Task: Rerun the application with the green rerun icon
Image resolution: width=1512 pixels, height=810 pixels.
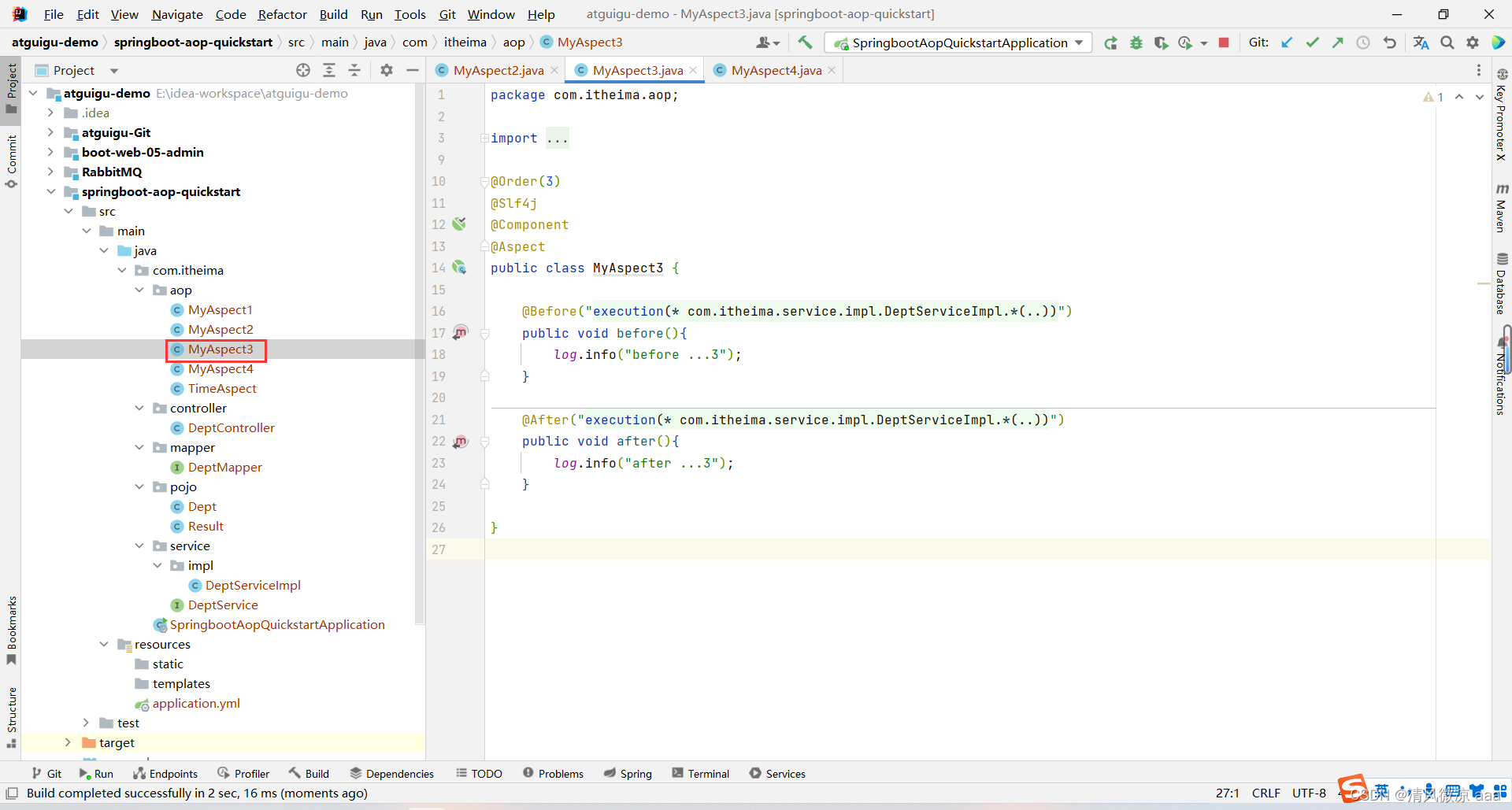Action: pyautogui.click(x=1110, y=43)
